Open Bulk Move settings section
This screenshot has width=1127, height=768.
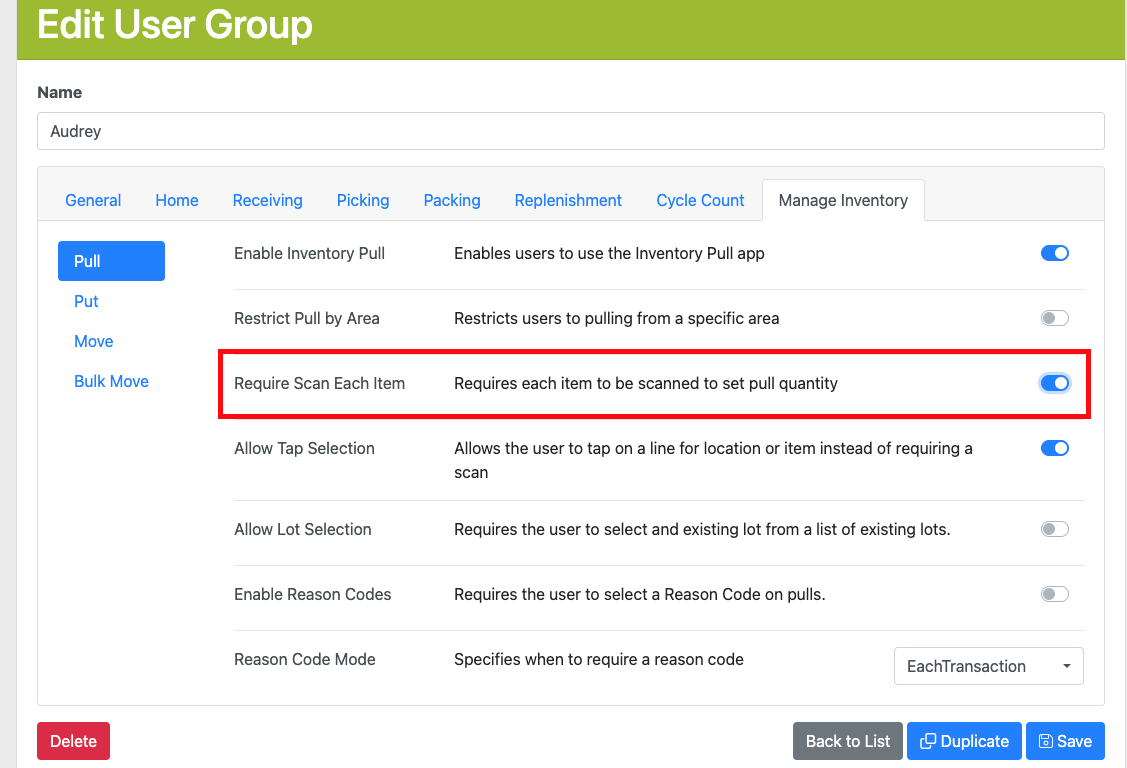(111, 381)
